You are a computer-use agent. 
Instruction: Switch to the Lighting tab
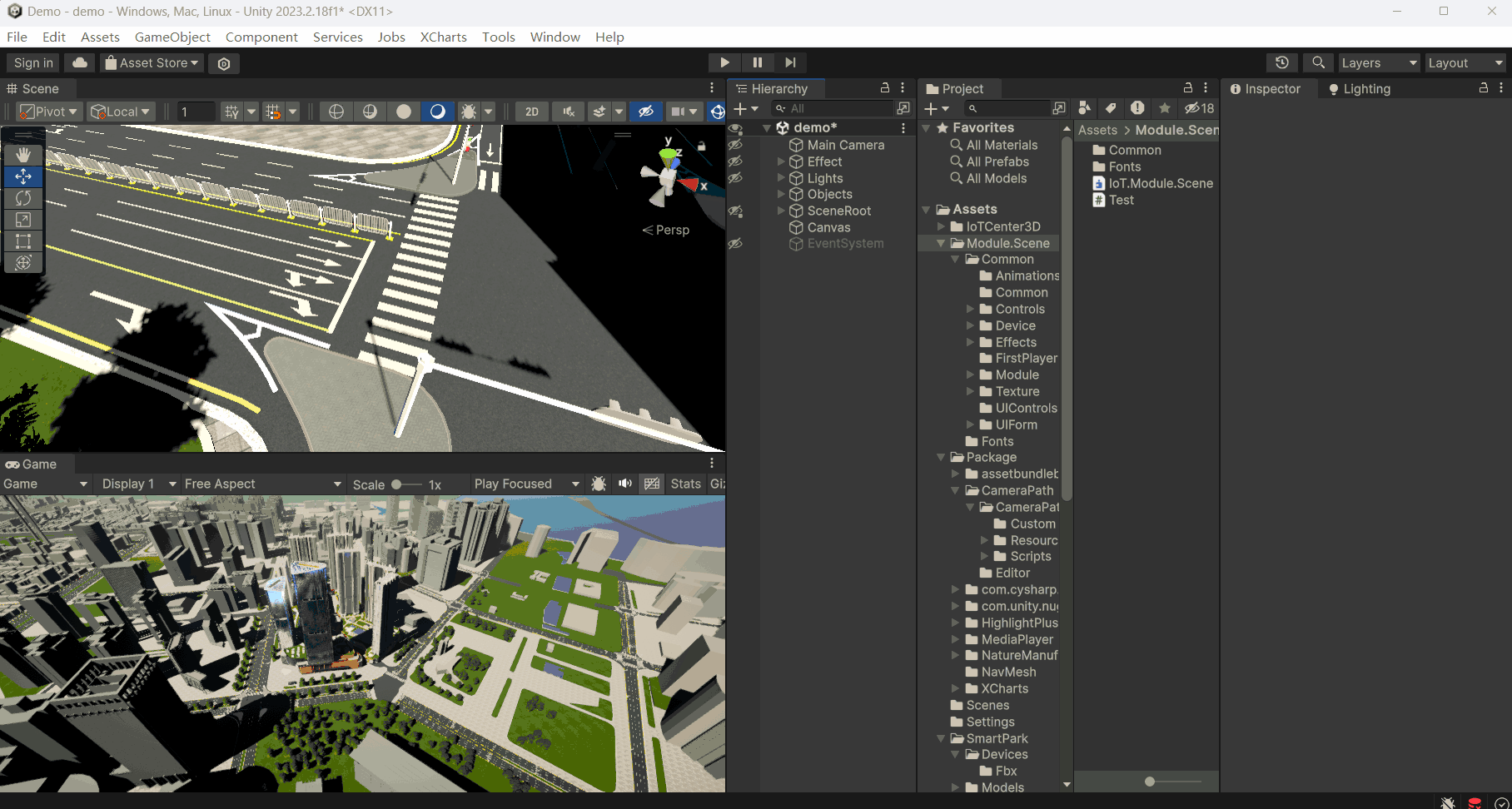coord(1359,89)
